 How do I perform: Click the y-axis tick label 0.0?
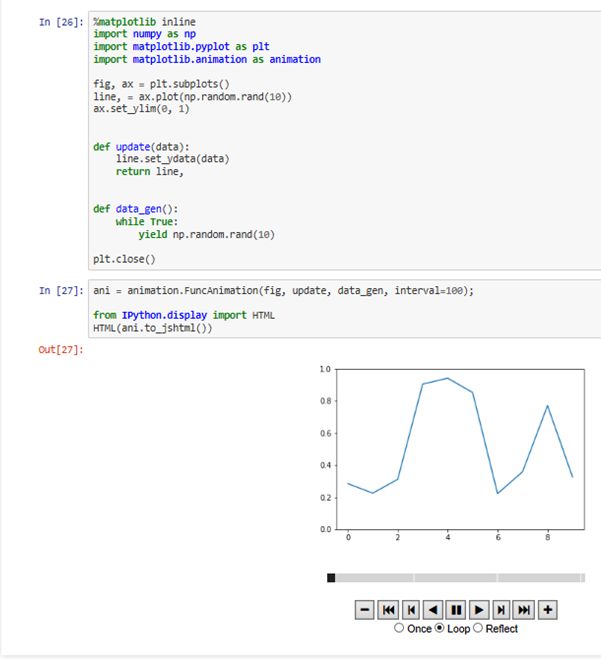click(x=325, y=529)
